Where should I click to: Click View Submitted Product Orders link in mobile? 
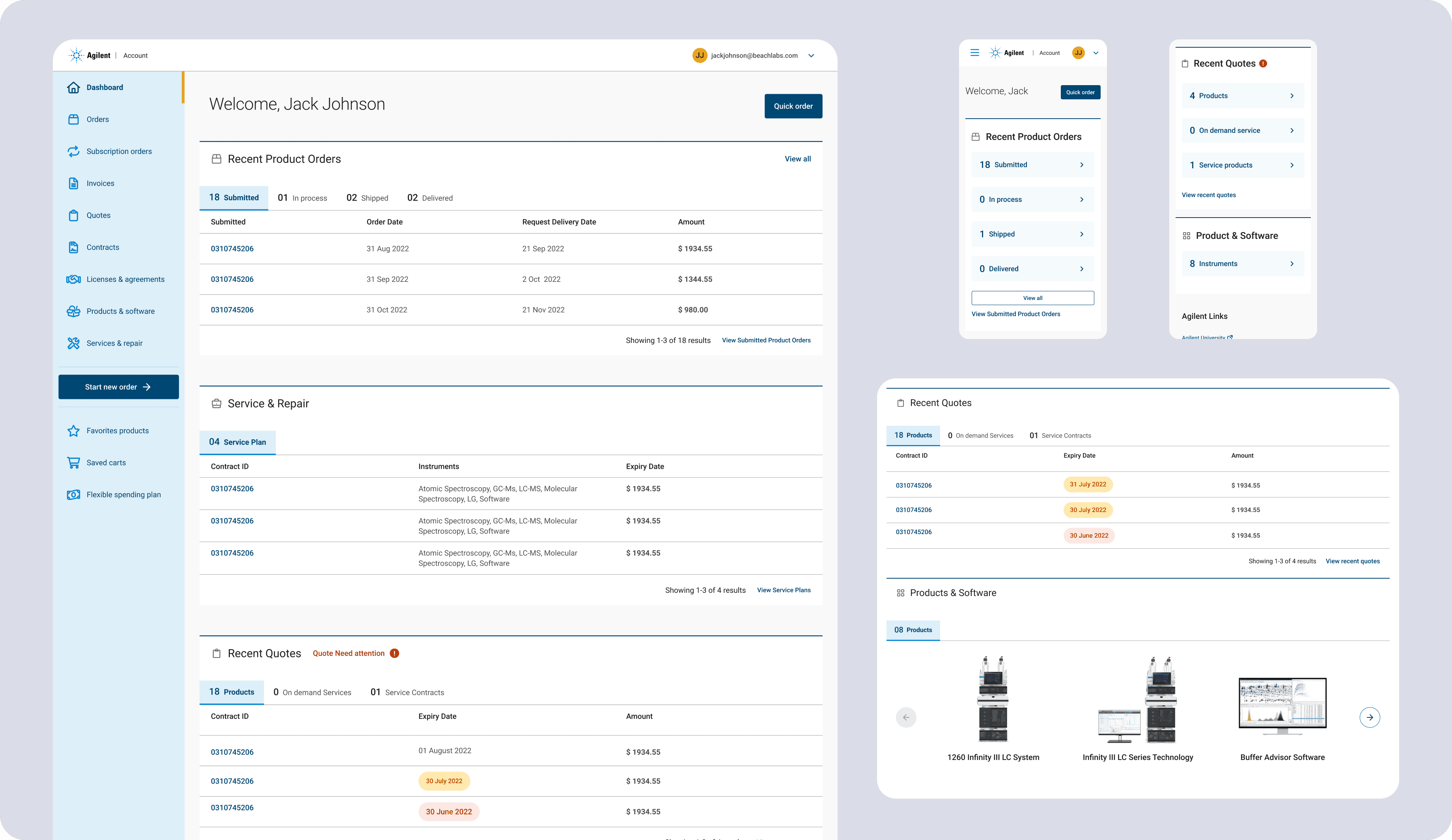pyautogui.click(x=1015, y=314)
